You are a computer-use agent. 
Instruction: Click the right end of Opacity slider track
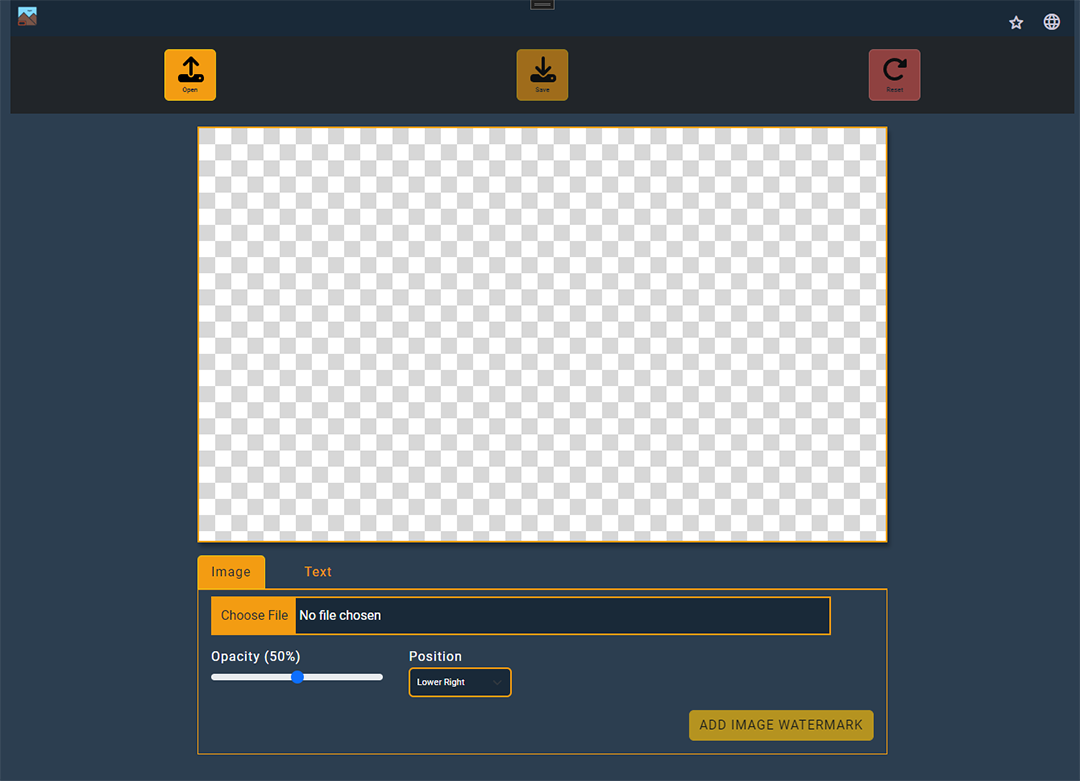tap(379, 677)
